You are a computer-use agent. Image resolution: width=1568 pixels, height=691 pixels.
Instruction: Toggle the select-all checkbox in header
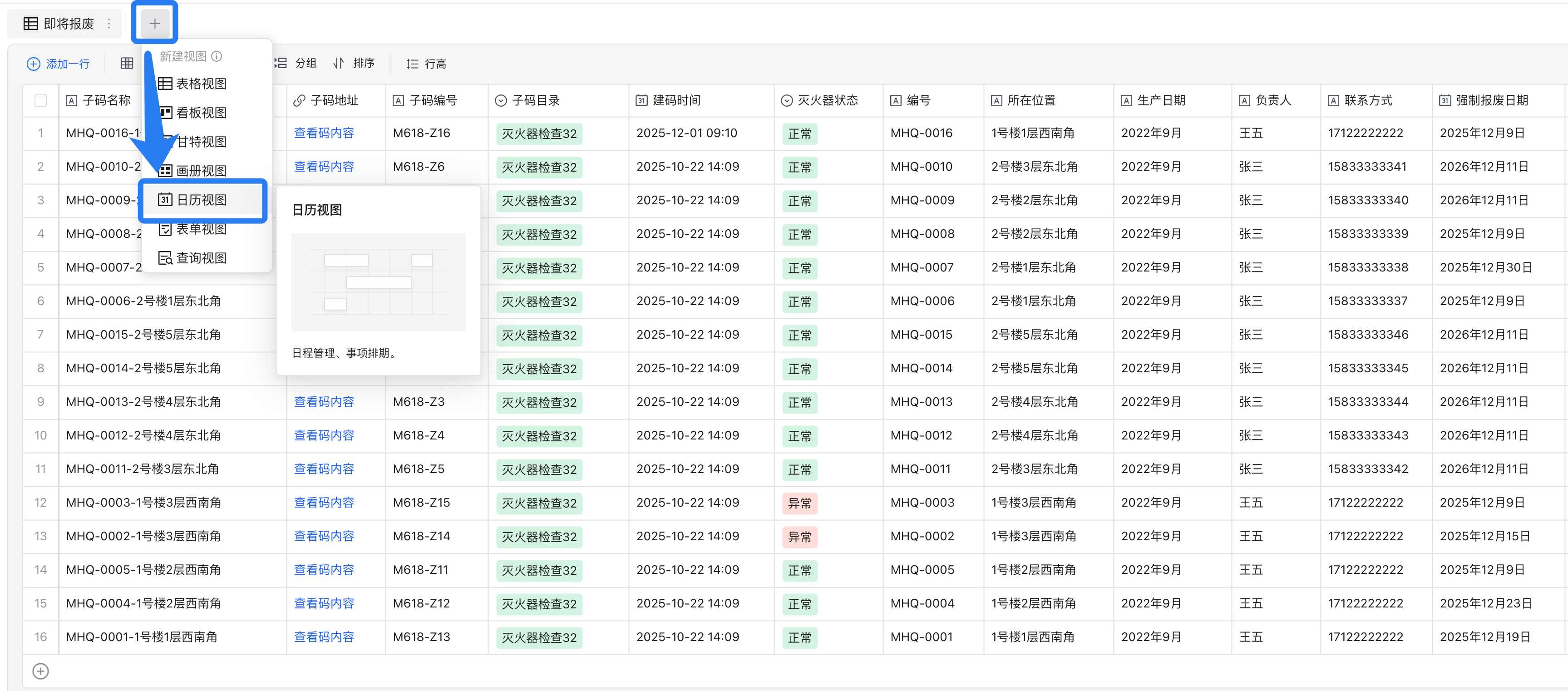tap(41, 100)
